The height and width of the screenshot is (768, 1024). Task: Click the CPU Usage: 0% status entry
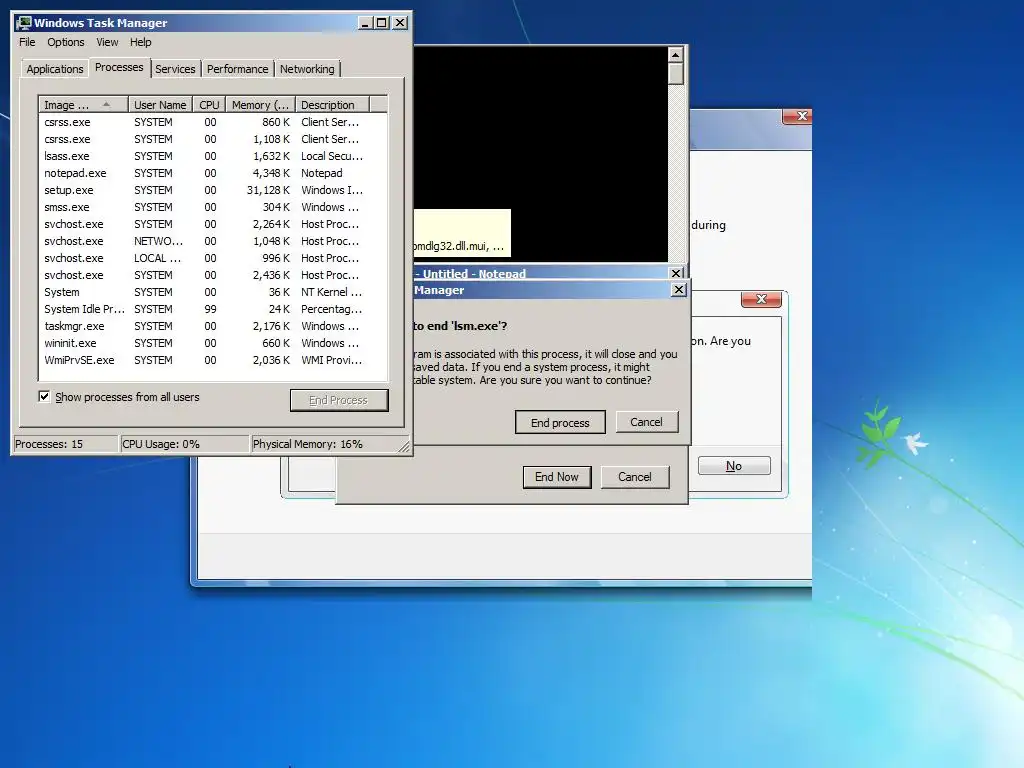(x=185, y=444)
